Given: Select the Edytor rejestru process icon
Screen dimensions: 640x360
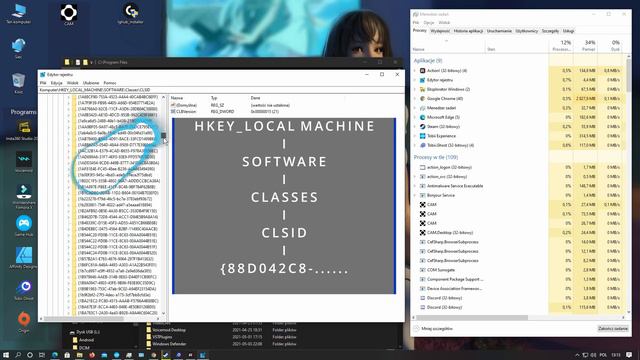Looking at the screenshot, I should 422,80.
